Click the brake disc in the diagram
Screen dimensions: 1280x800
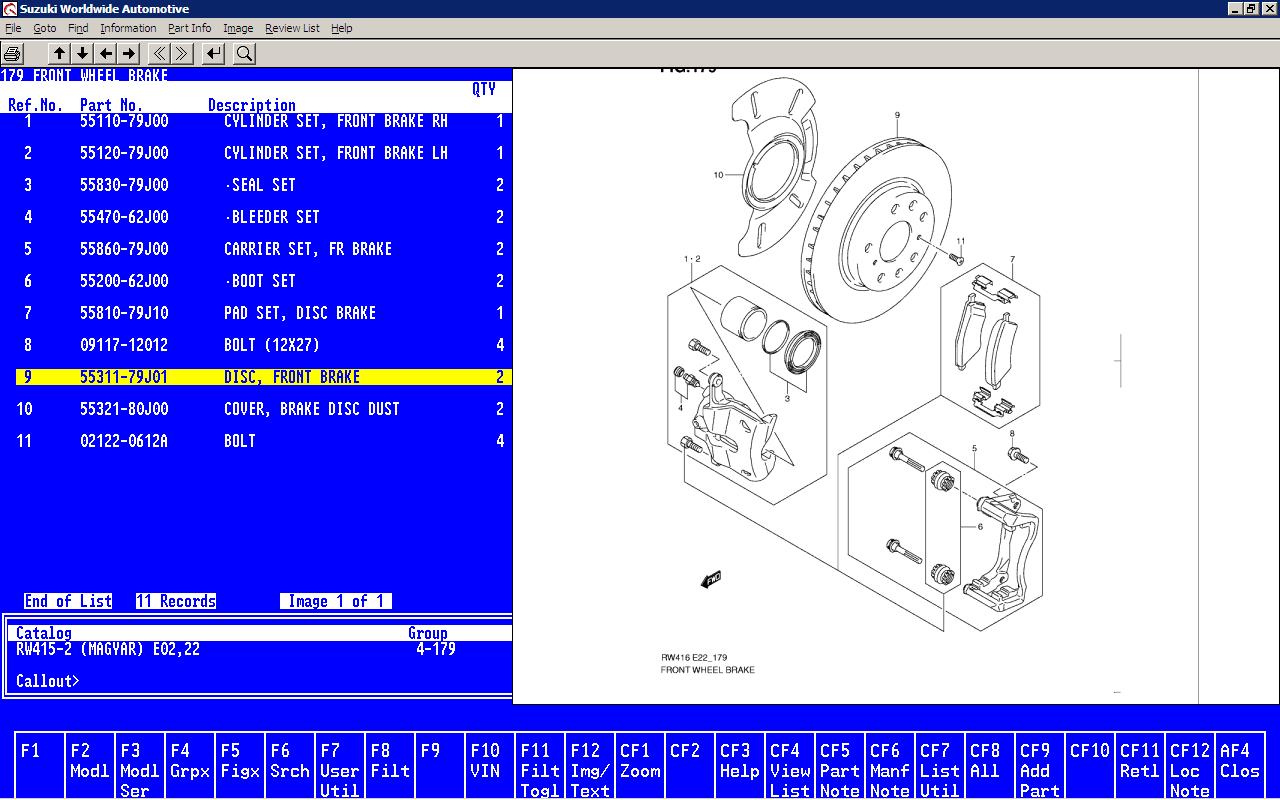(x=874, y=230)
